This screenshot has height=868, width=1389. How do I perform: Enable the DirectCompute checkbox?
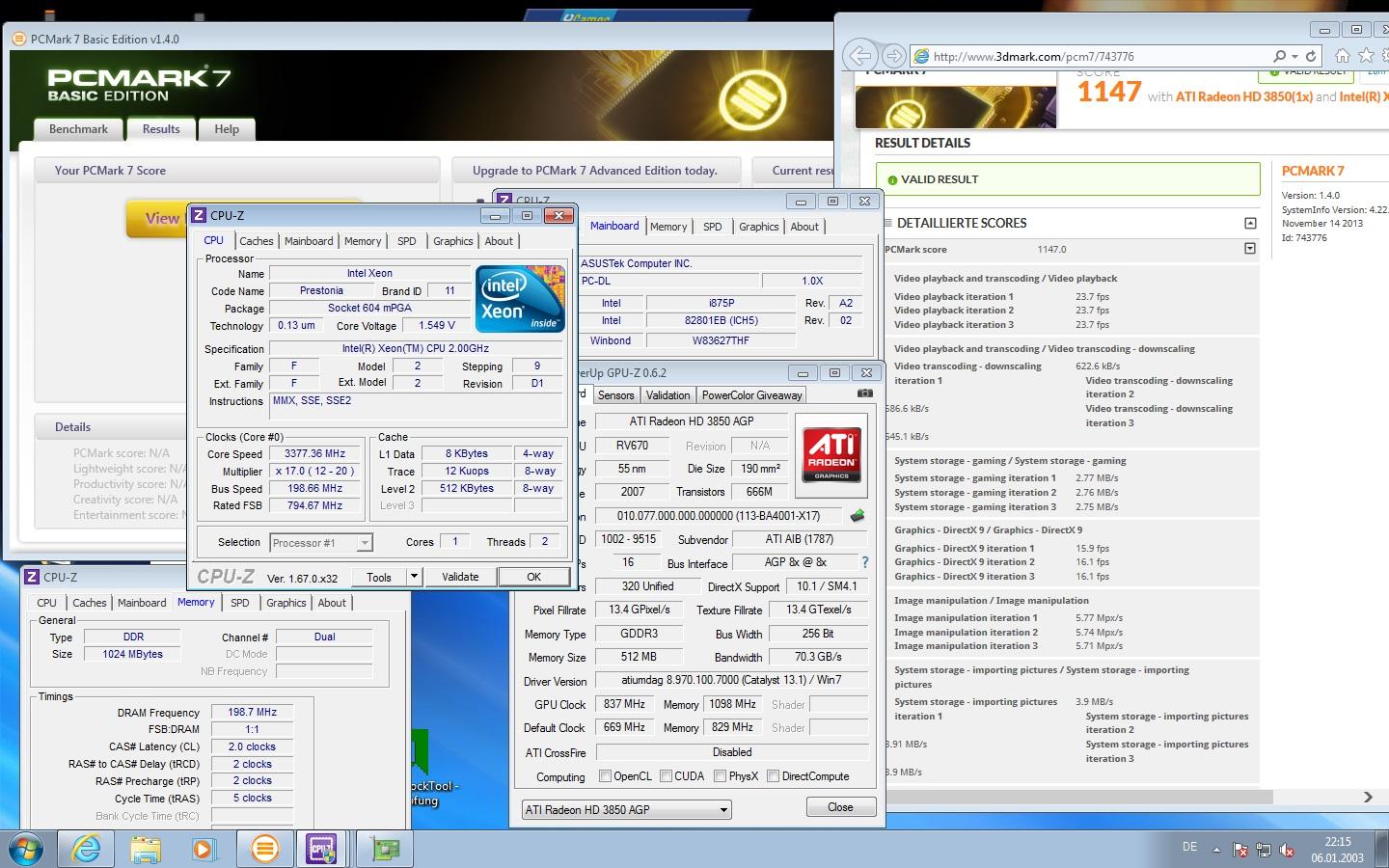[x=773, y=776]
